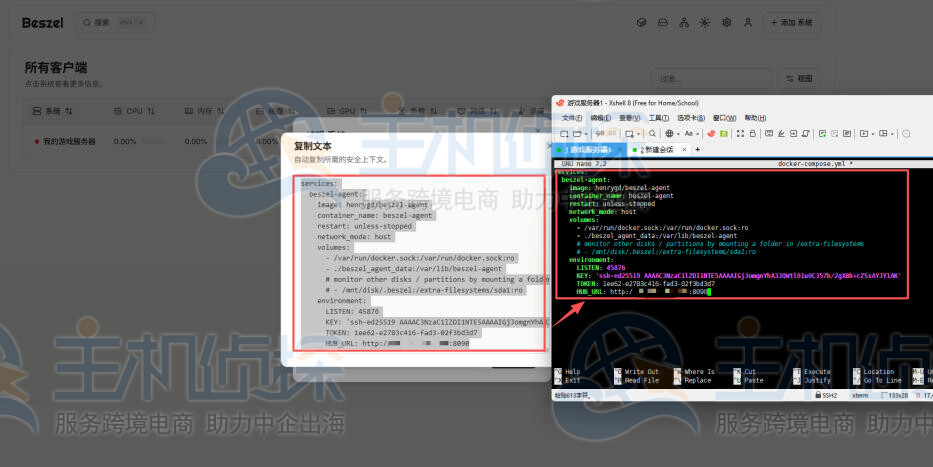Click the xterm label in Xshell status bar
The height and width of the screenshot is (467, 933).
click(860, 395)
